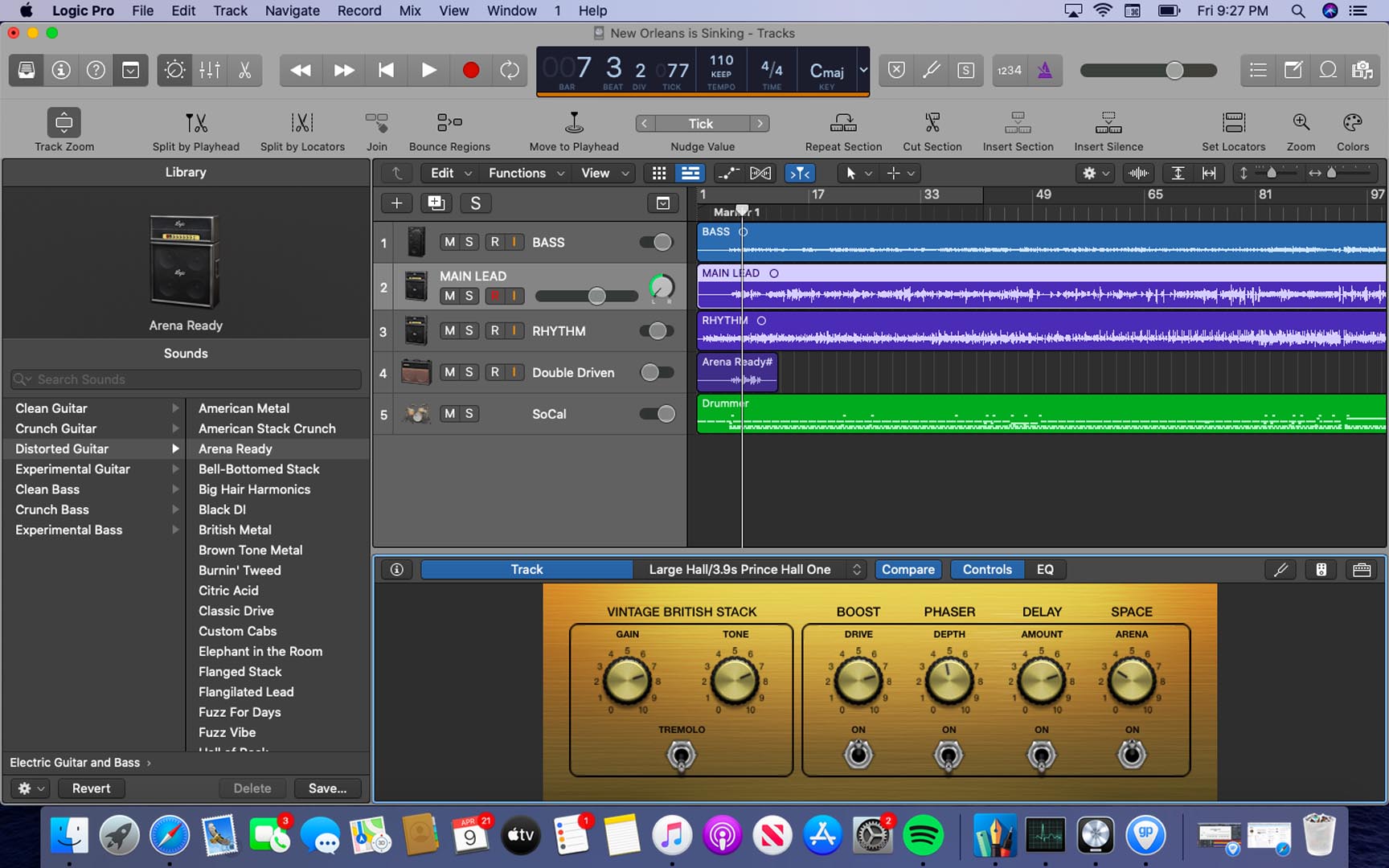The image size is (1389, 868).
Task: Open the Functions dropdown
Action: pos(527,173)
